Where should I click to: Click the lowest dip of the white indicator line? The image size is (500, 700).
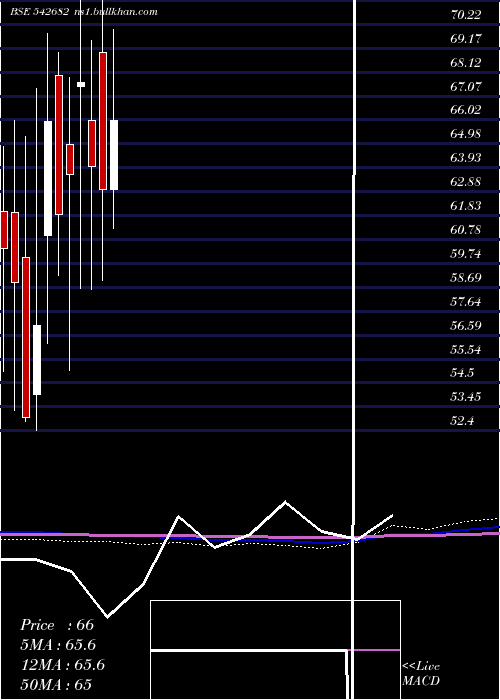click(108, 617)
